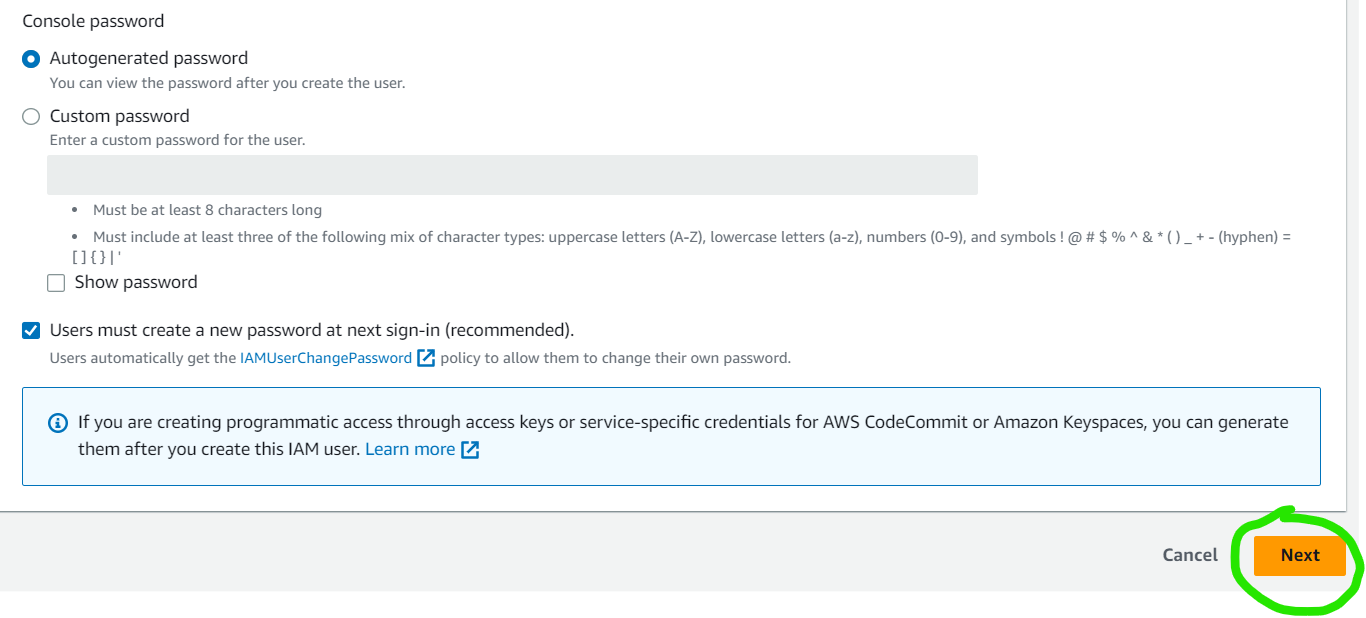Click 'You can view the password' description text
The width and height of the screenshot is (1366, 618).
click(x=227, y=83)
